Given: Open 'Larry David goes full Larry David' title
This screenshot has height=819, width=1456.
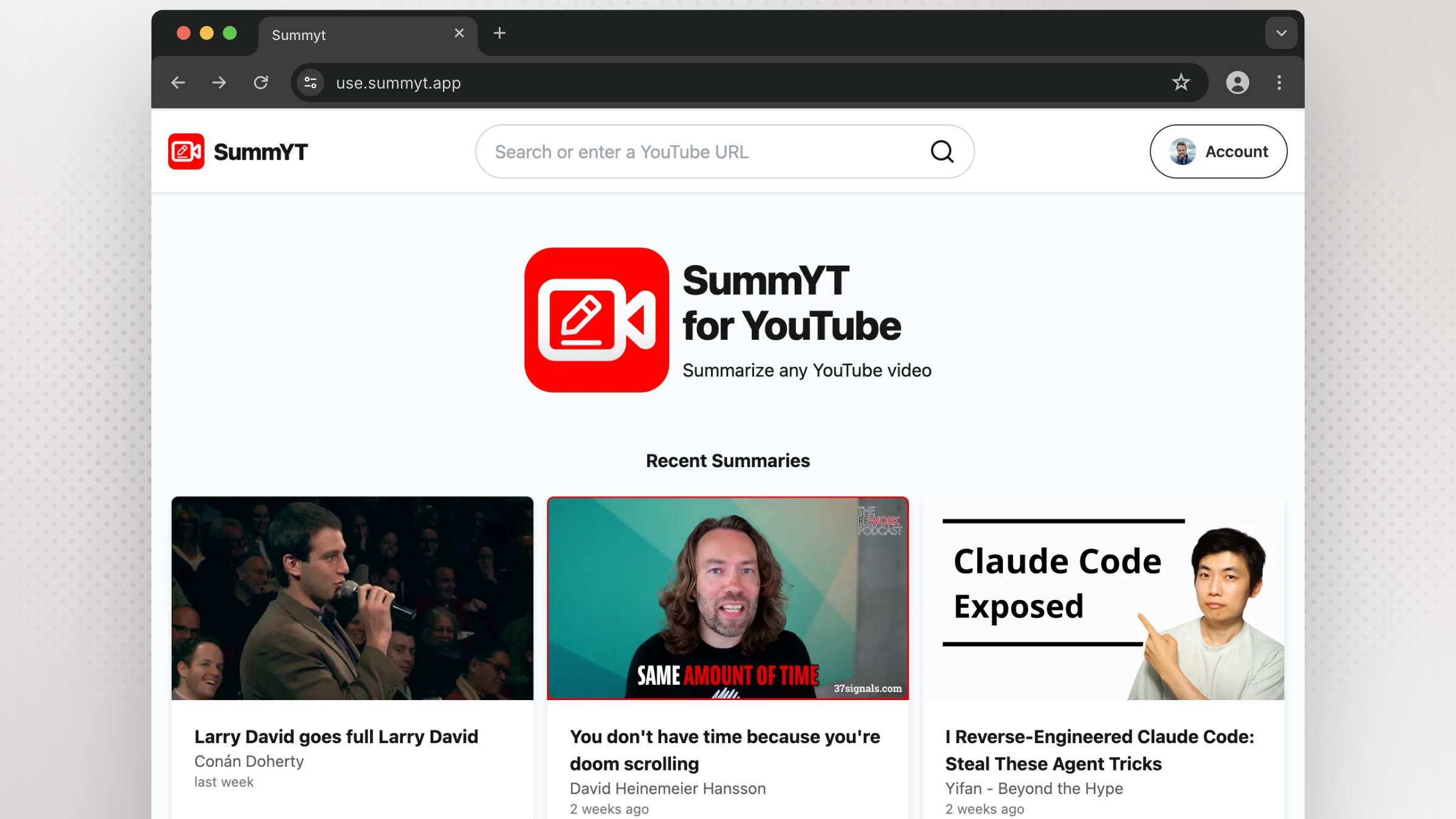Looking at the screenshot, I should 336,736.
